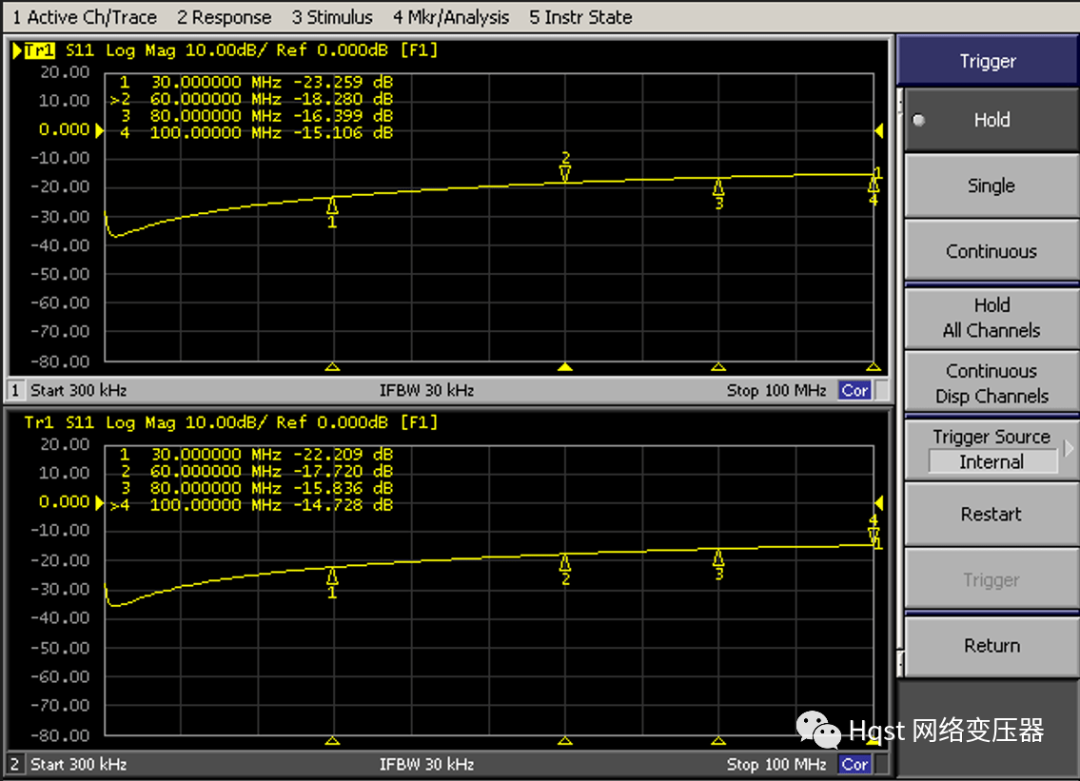Open the Stimulus menu
This screenshot has width=1080, height=781.
[x=332, y=17]
